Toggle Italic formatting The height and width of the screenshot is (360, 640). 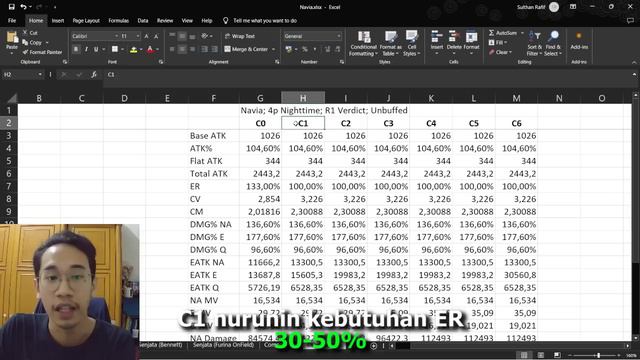point(86,49)
